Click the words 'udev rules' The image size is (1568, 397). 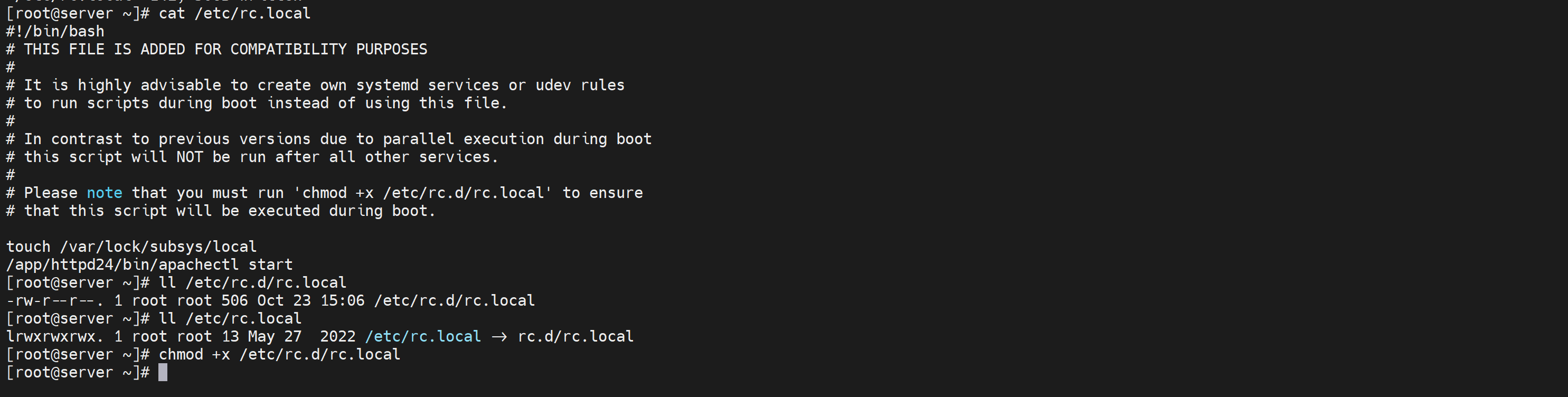click(x=580, y=85)
